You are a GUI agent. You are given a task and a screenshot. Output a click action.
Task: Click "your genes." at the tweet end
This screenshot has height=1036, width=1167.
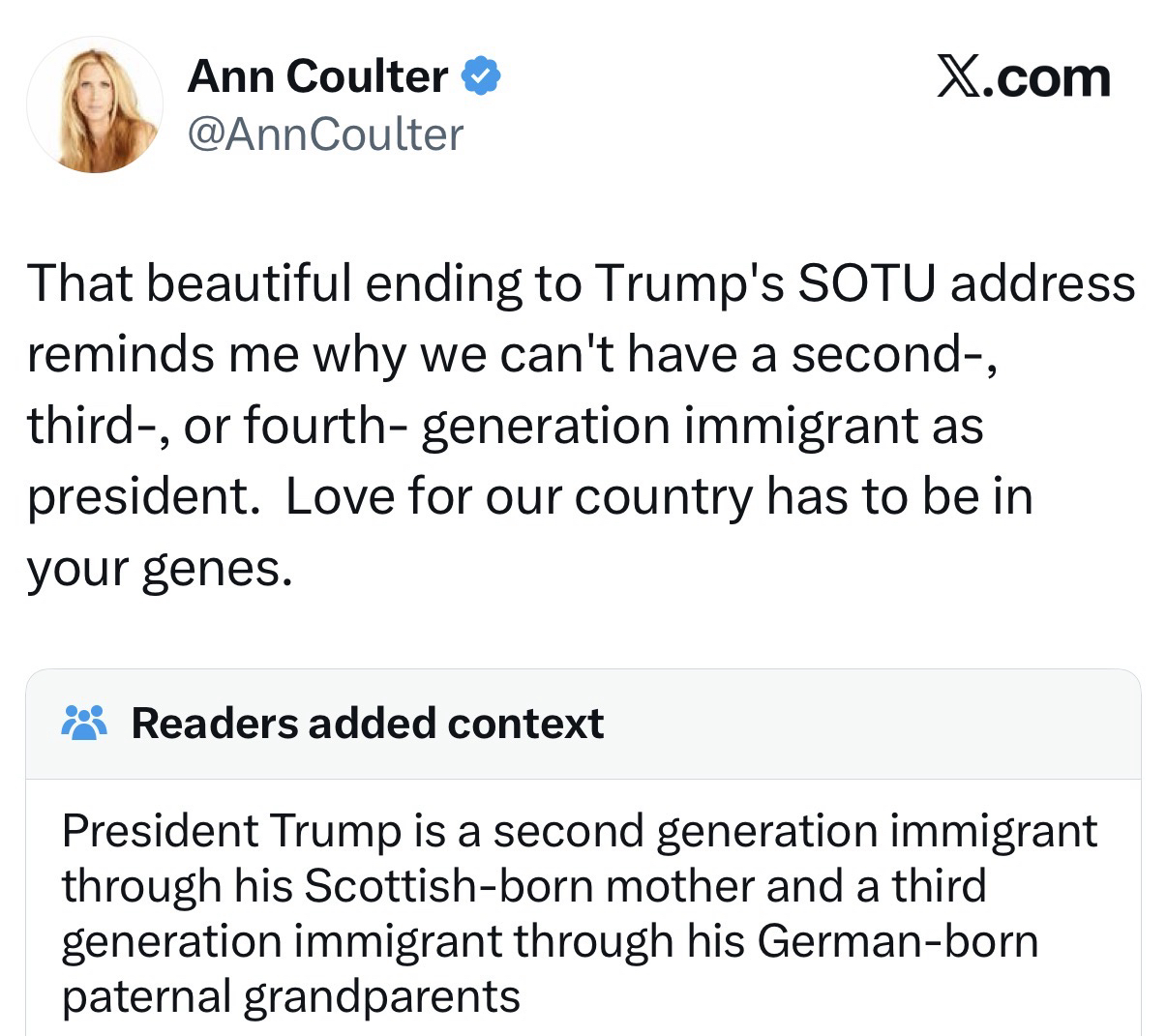coord(159,568)
